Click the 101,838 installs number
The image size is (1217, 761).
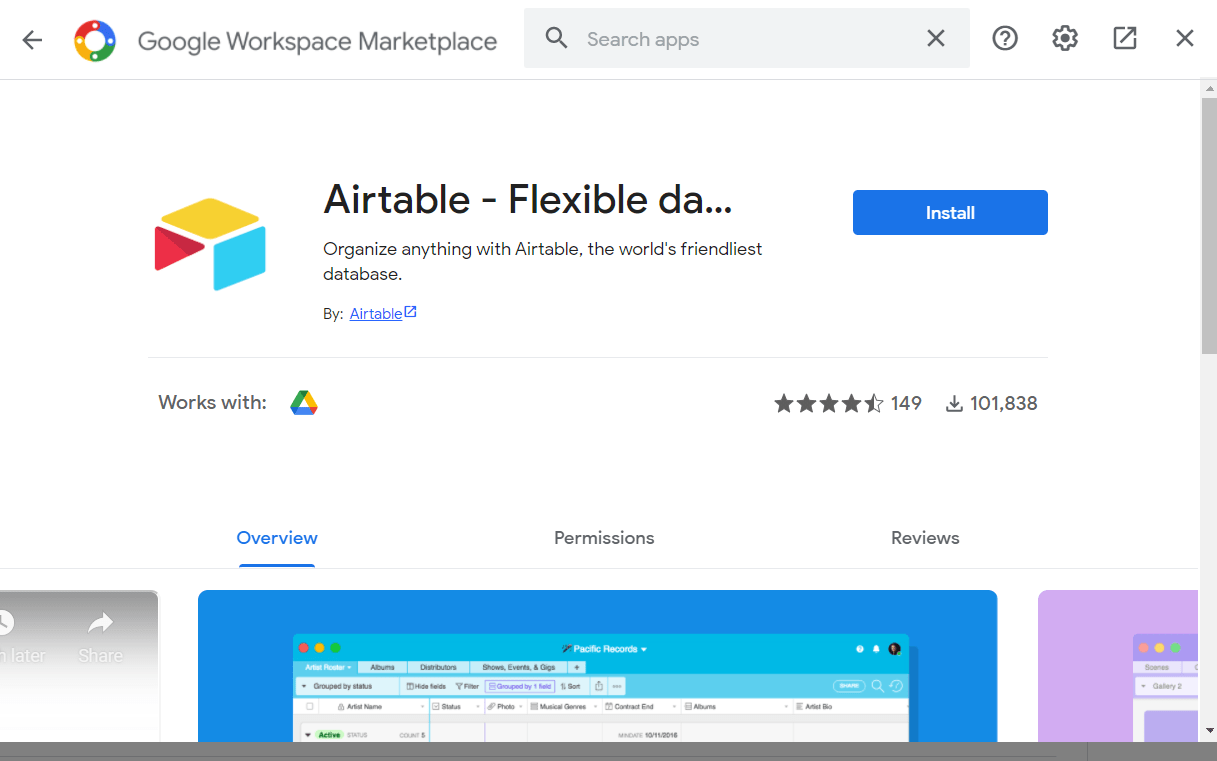coord(1004,404)
